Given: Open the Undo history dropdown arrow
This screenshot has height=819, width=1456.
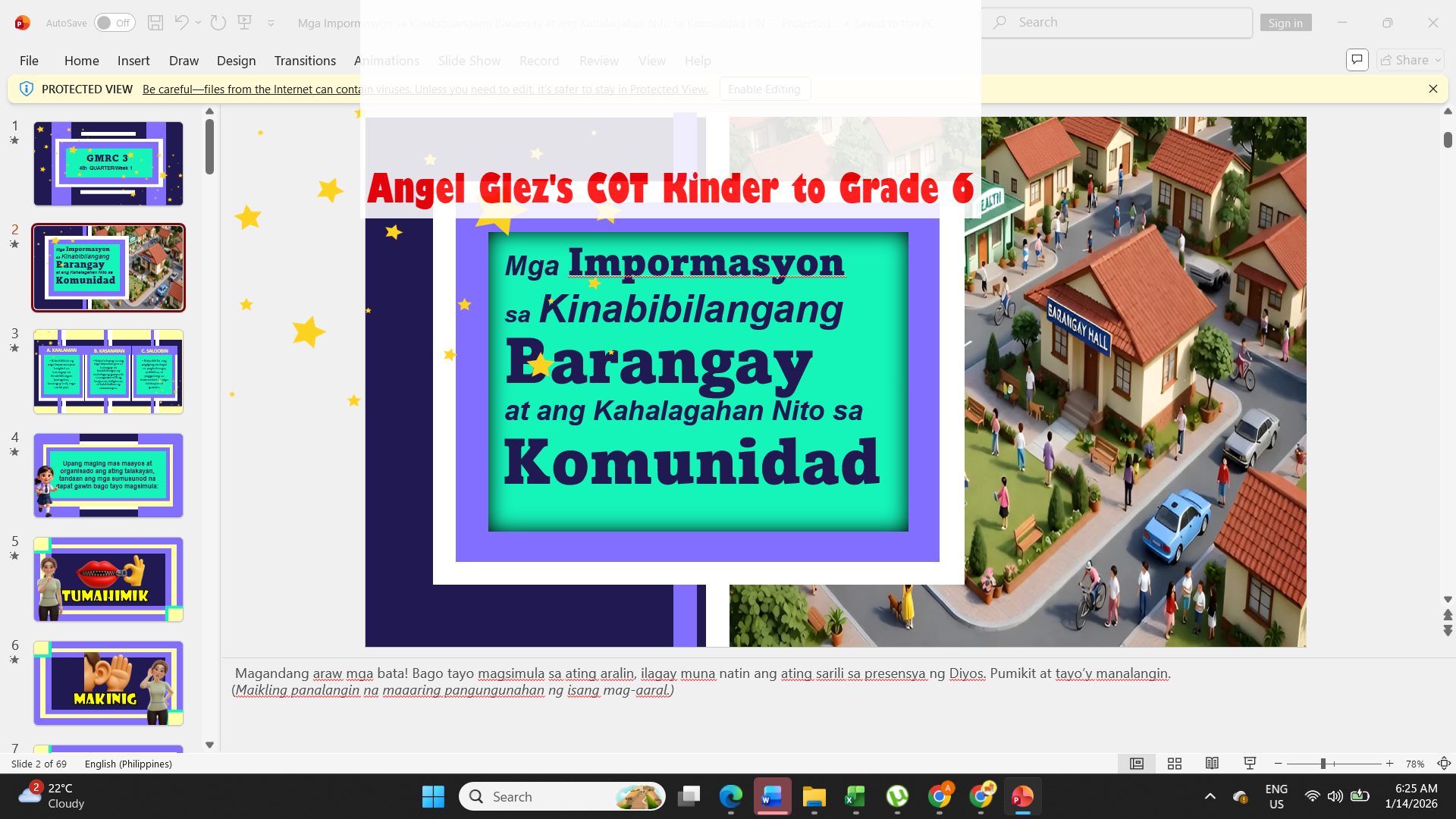Looking at the screenshot, I should pos(199,23).
